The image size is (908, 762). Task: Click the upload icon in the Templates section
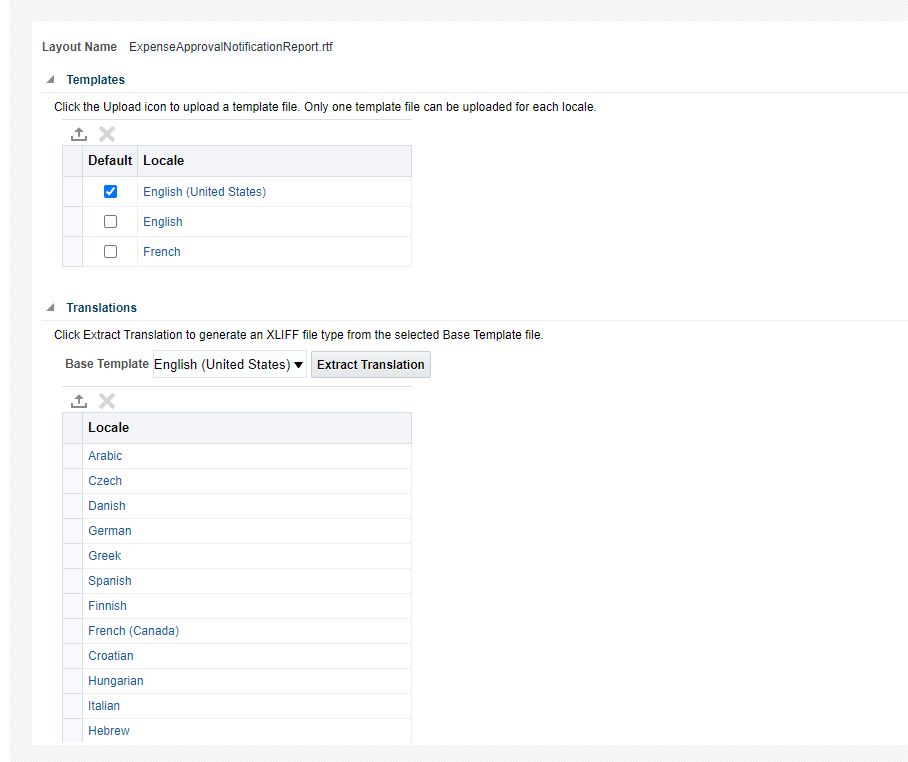tap(79, 133)
